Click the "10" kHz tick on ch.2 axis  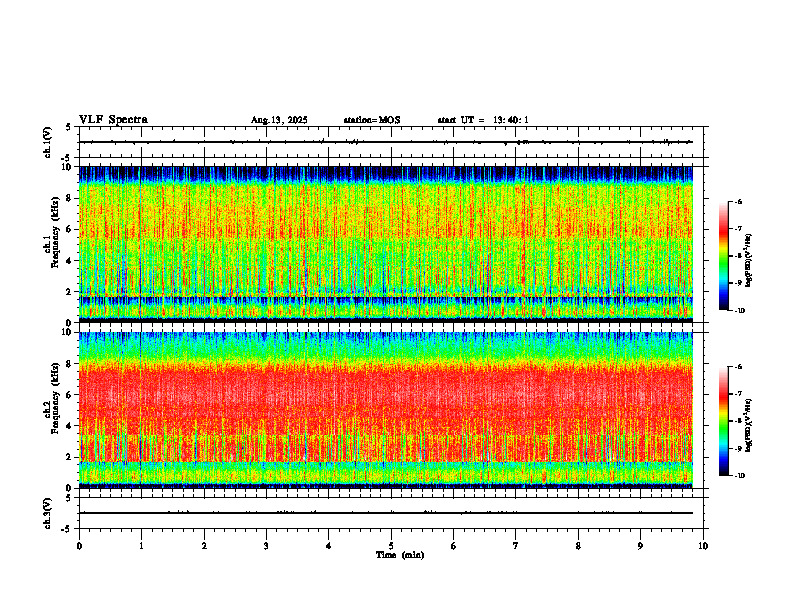tap(67, 332)
